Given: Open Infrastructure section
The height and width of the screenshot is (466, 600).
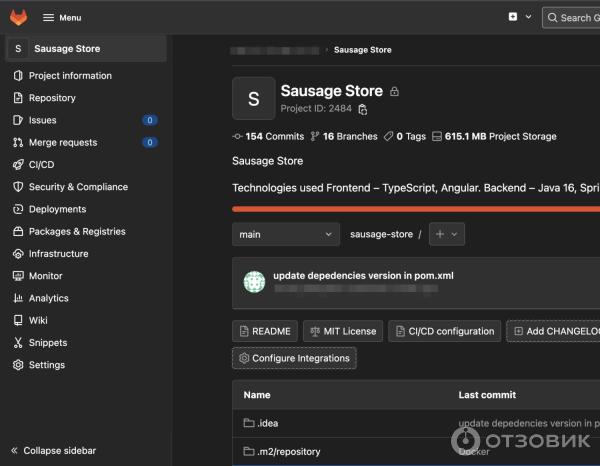Looking at the screenshot, I should click(59, 254).
